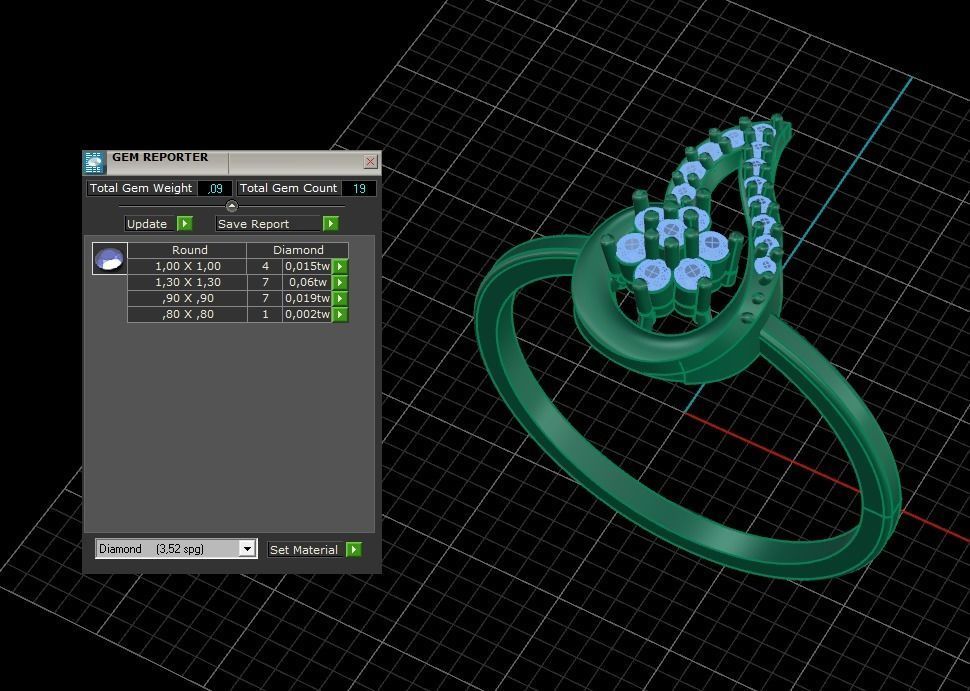Click the round gem thumbnail icon
The width and height of the screenshot is (970, 691).
pyautogui.click(x=109, y=259)
